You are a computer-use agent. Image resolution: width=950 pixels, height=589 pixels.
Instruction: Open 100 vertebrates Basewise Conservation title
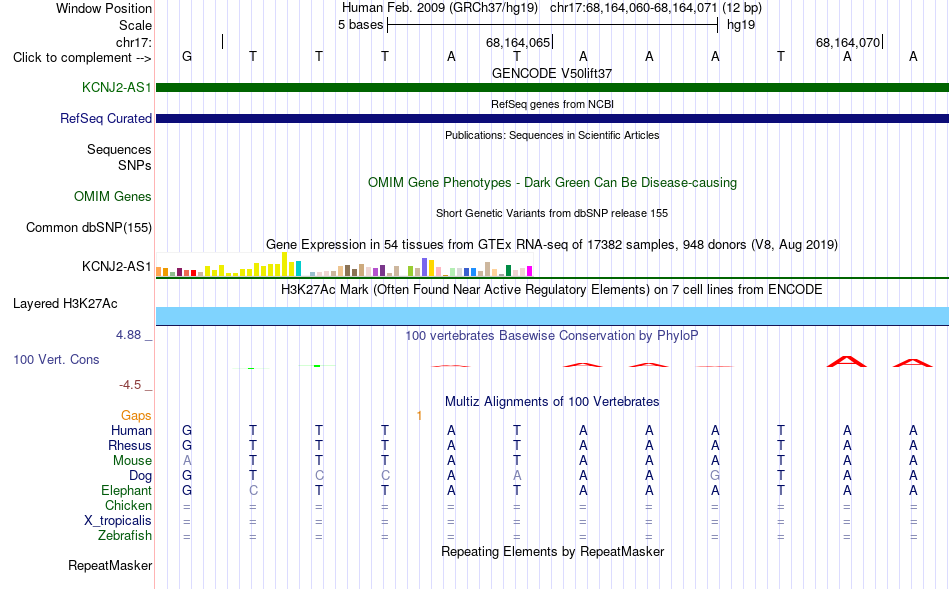pyautogui.click(x=552, y=336)
